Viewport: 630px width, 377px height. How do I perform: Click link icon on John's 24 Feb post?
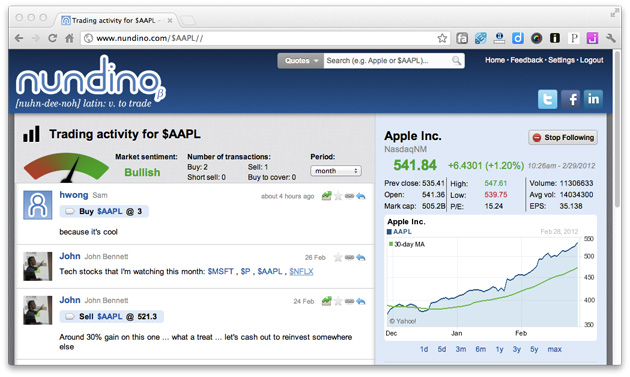pos(349,301)
